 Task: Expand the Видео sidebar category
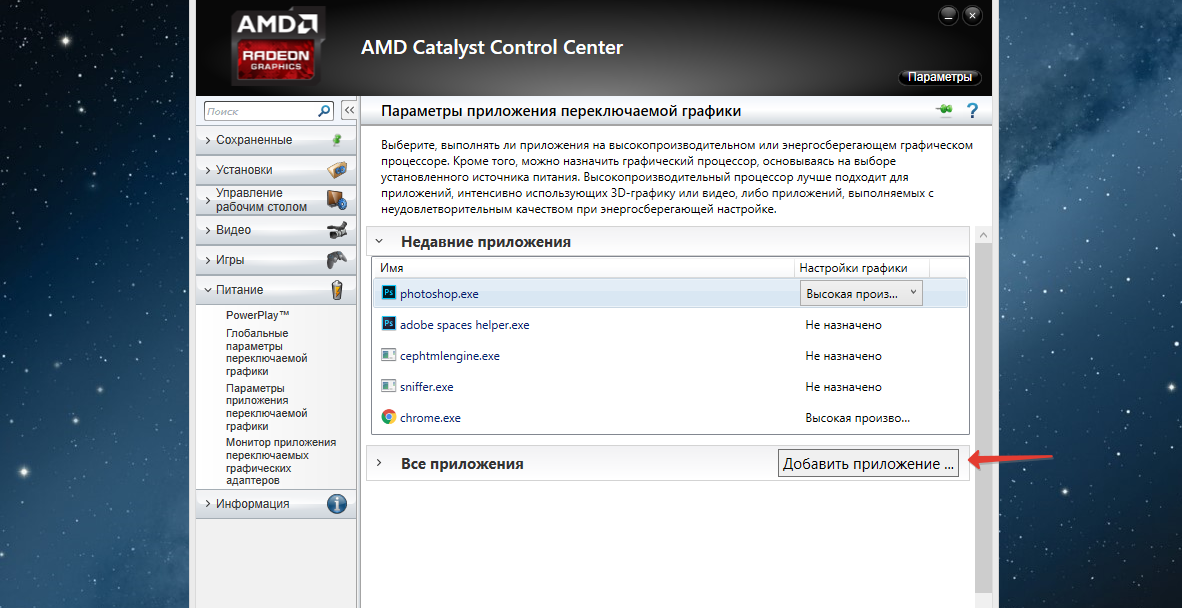[276, 230]
